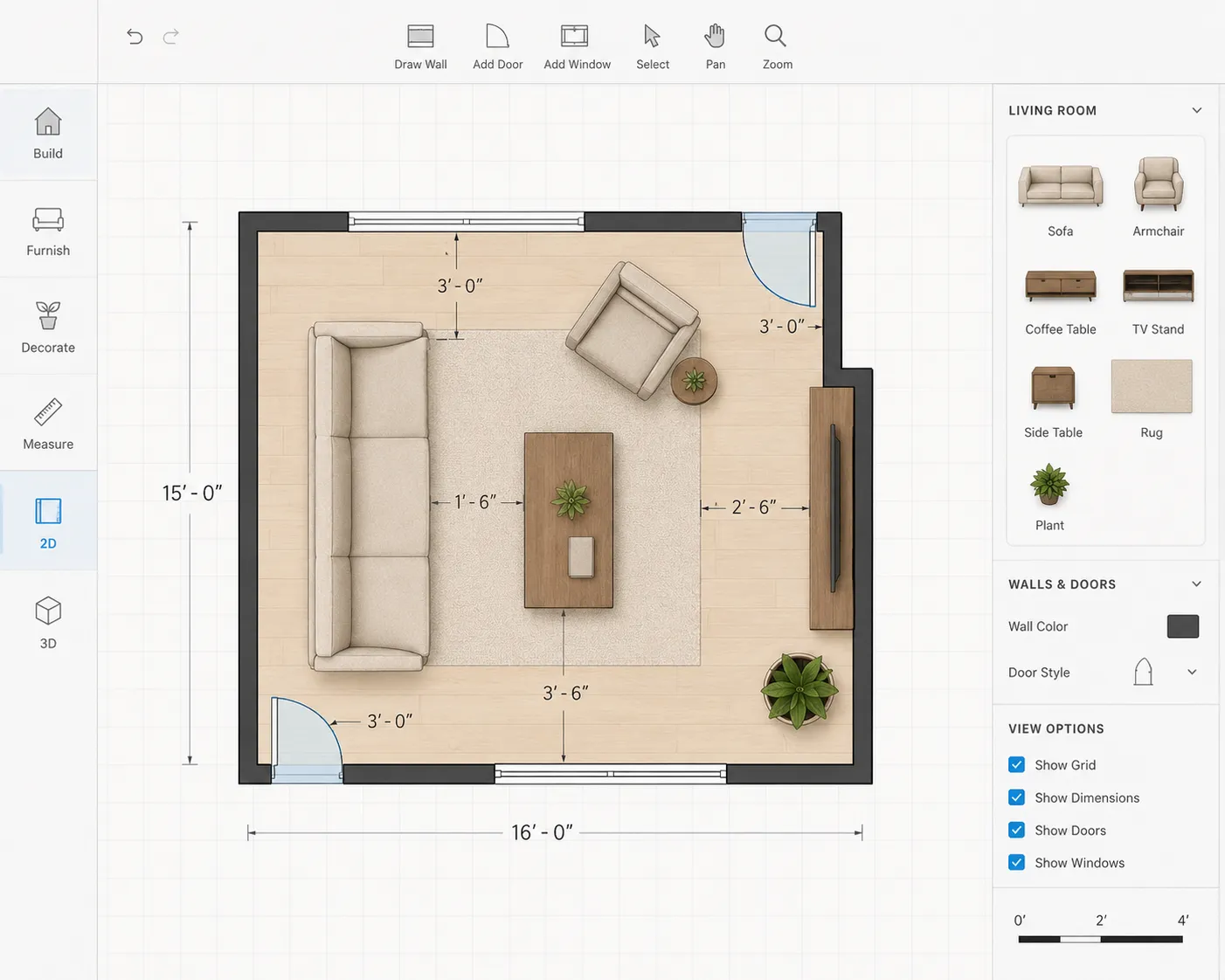Select the Draw Wall tool

pos(420,47)
